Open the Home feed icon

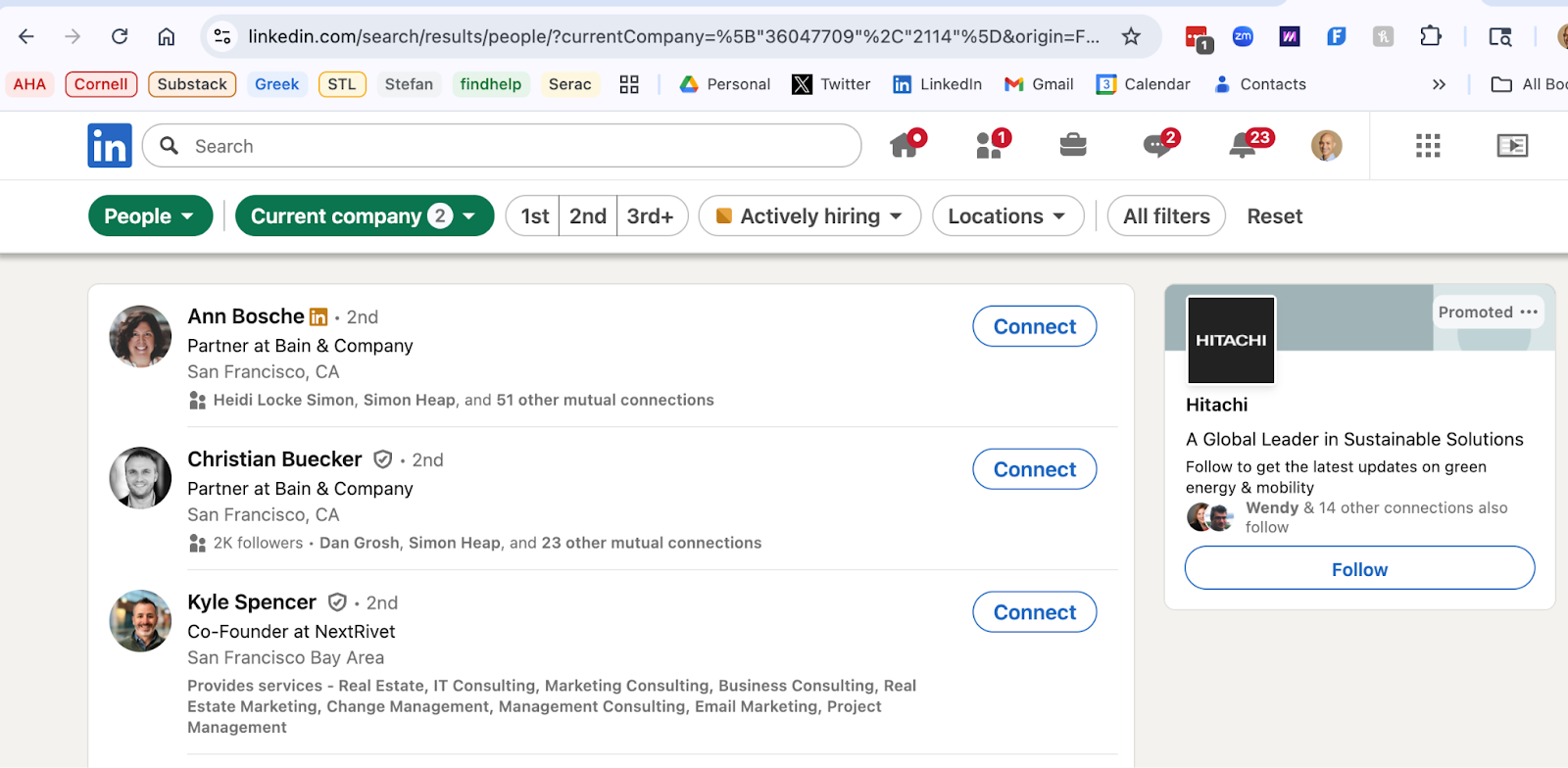(x=906, y=145)
